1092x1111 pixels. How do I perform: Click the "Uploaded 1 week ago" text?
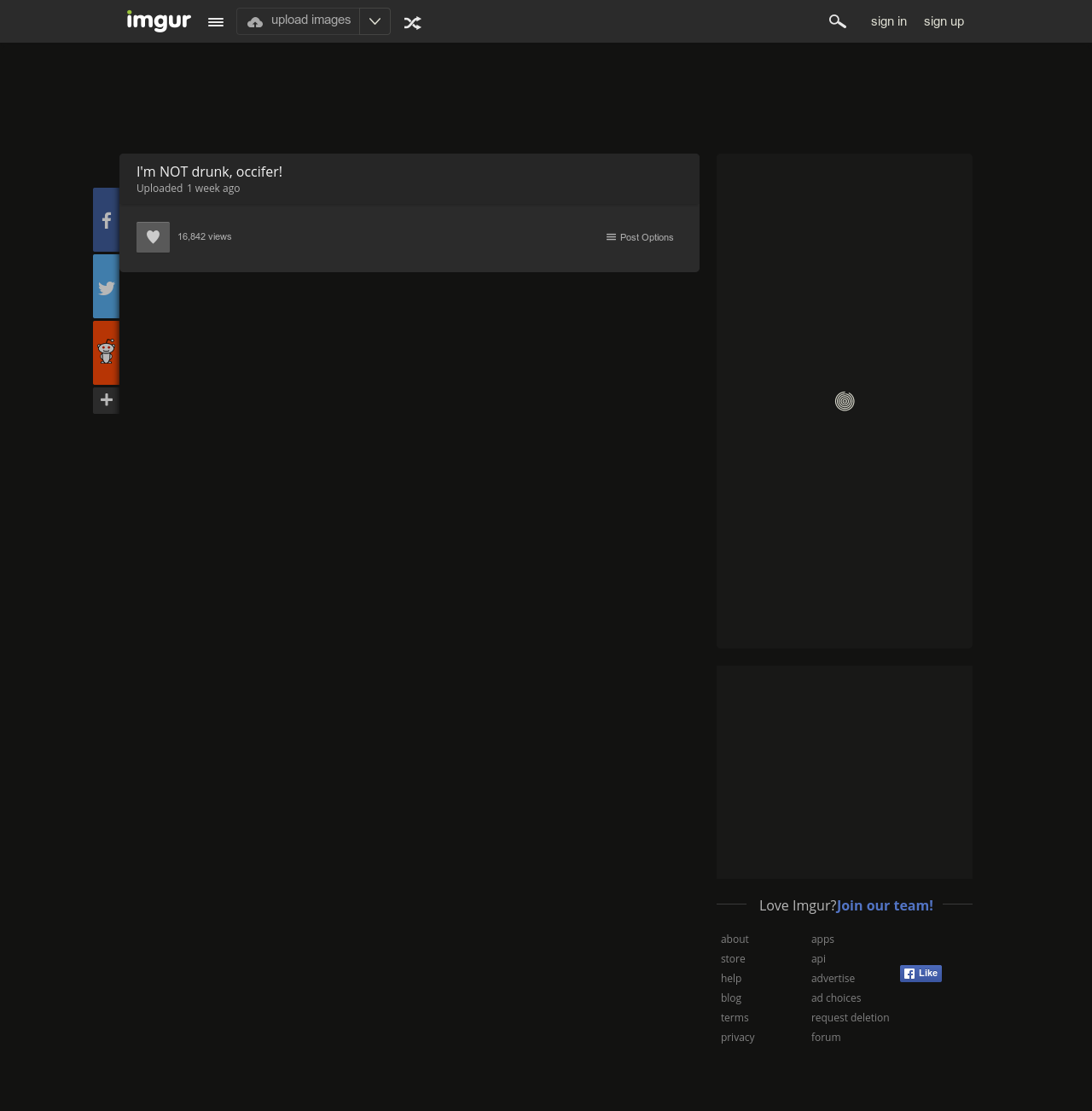[189, 189]
